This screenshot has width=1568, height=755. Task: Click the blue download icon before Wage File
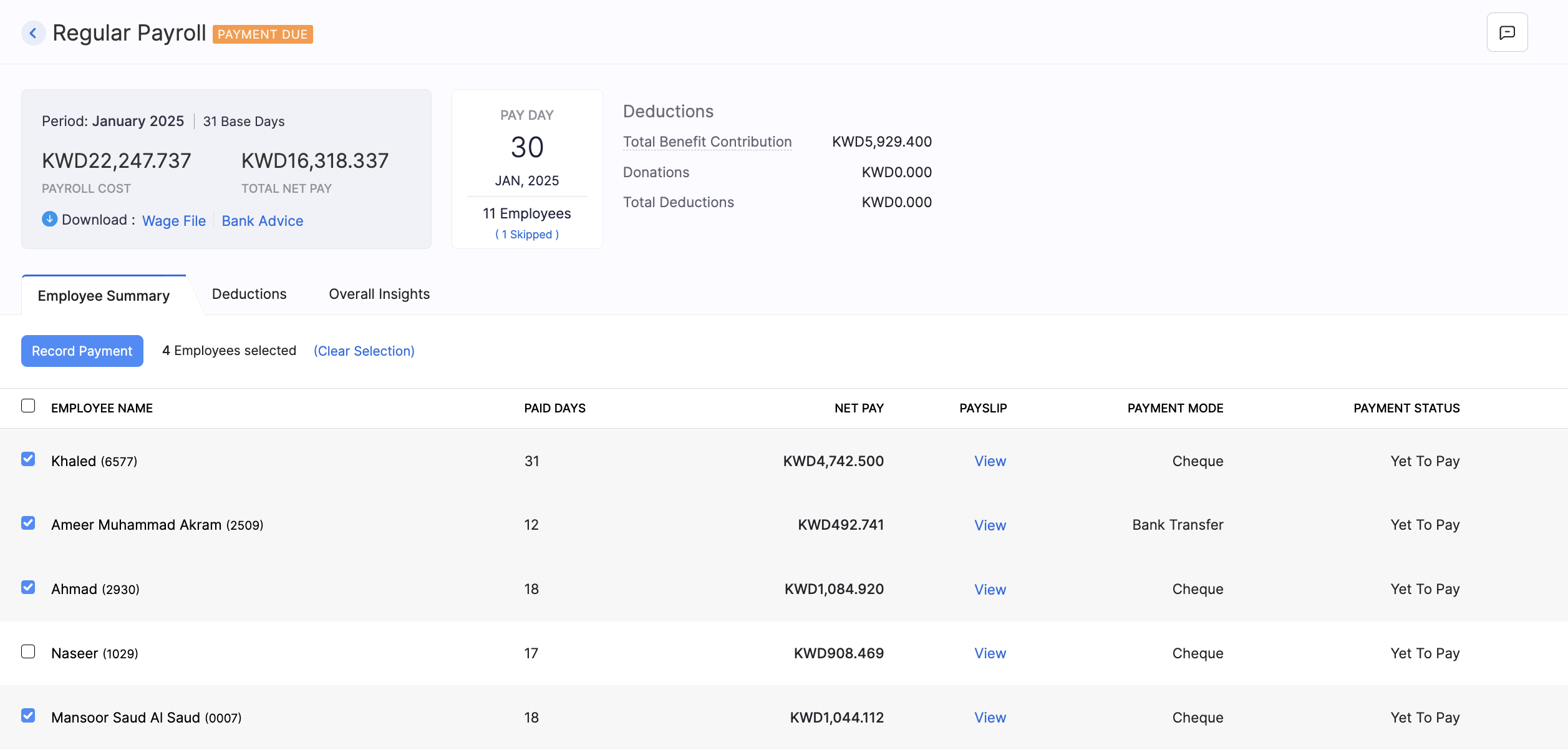[x=49, y=220]
